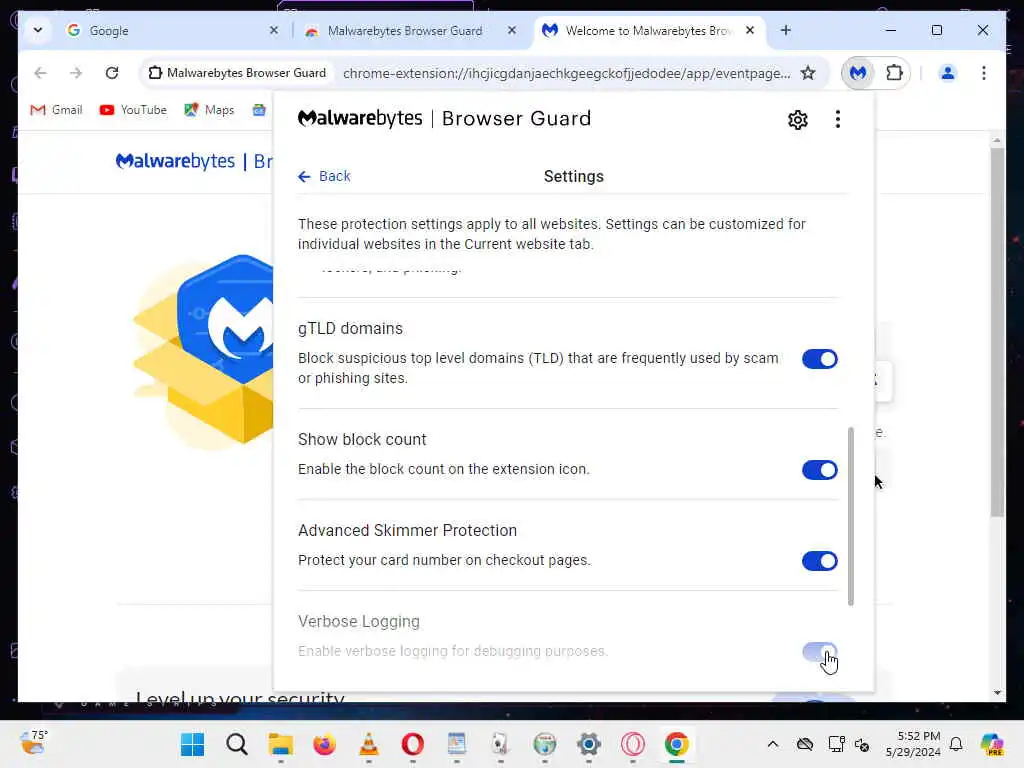The height and width of the screenshot is (768, 1024).
Task: Open Windows Start menu
Action: [x=192, y=744]
